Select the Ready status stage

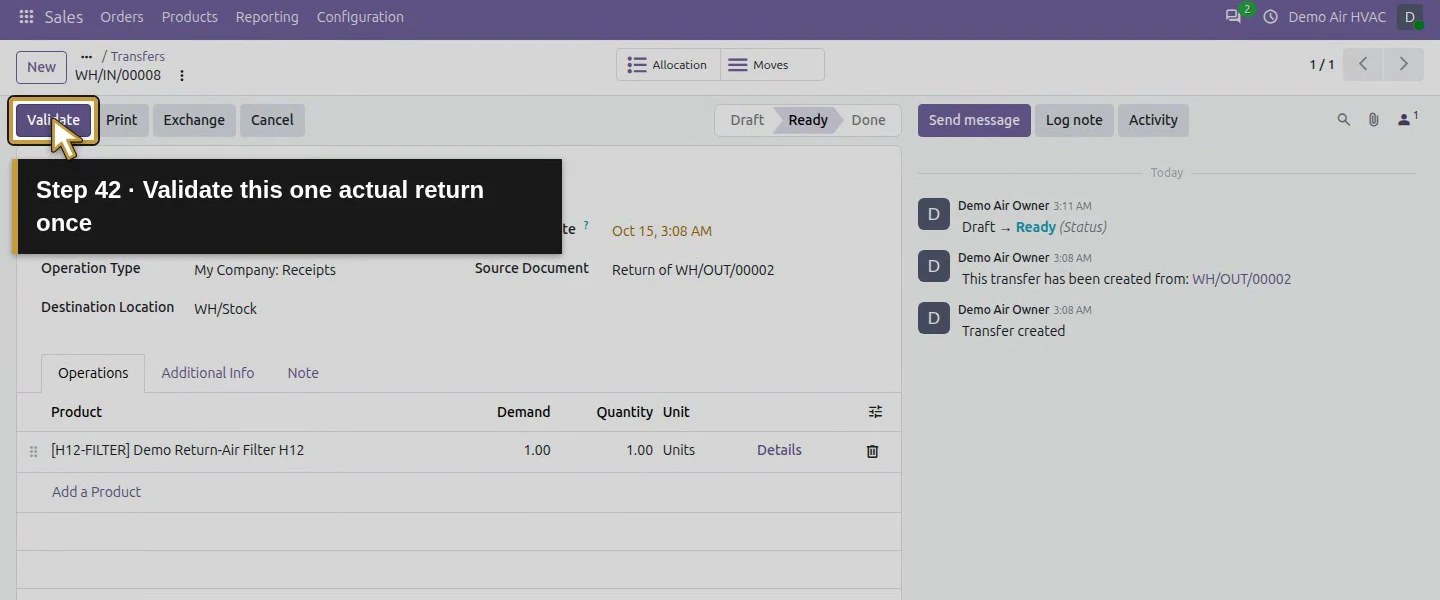pos(808,120)
